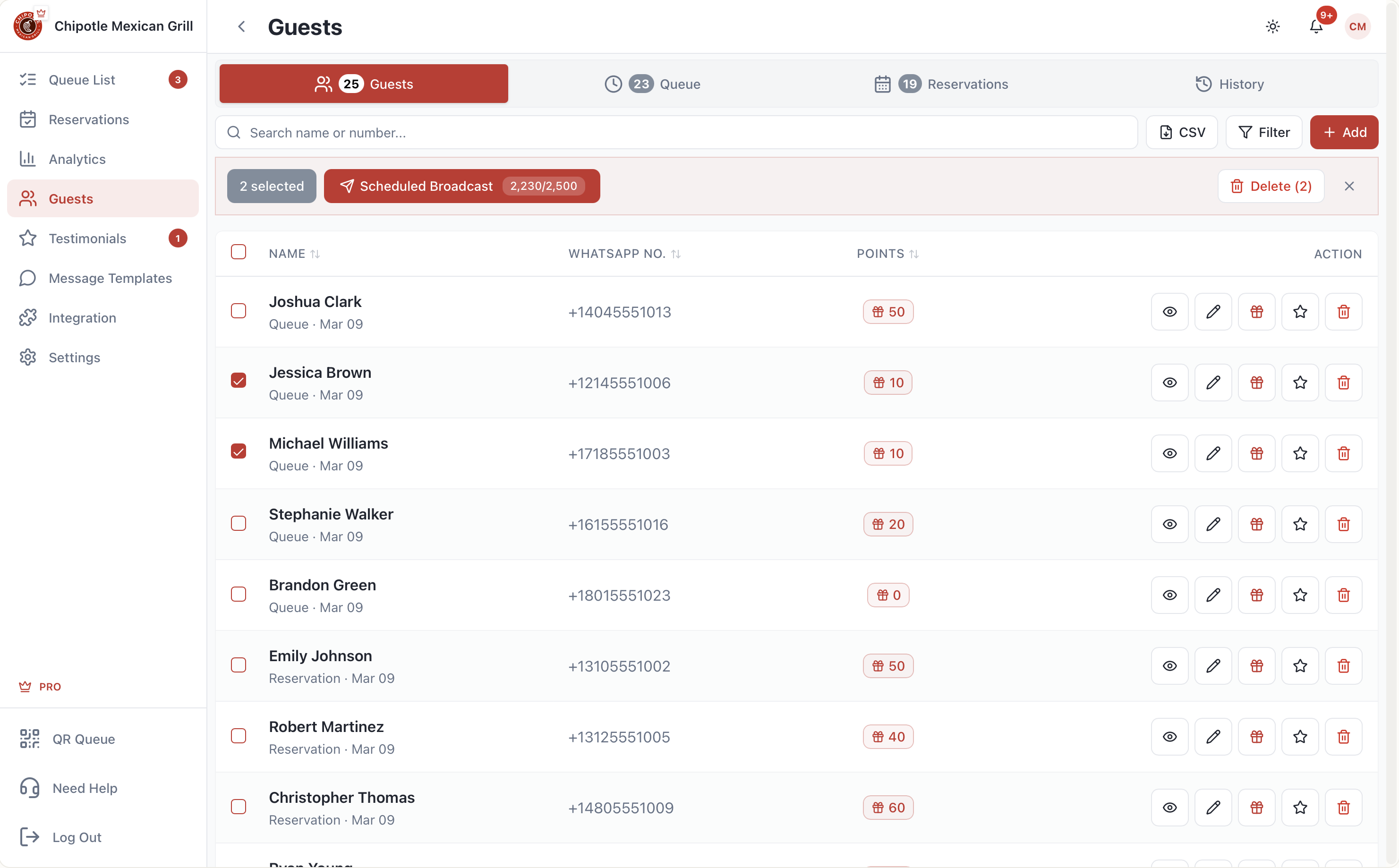Sort by the POINTS column arrows
1399x868 pixels.
913,254
